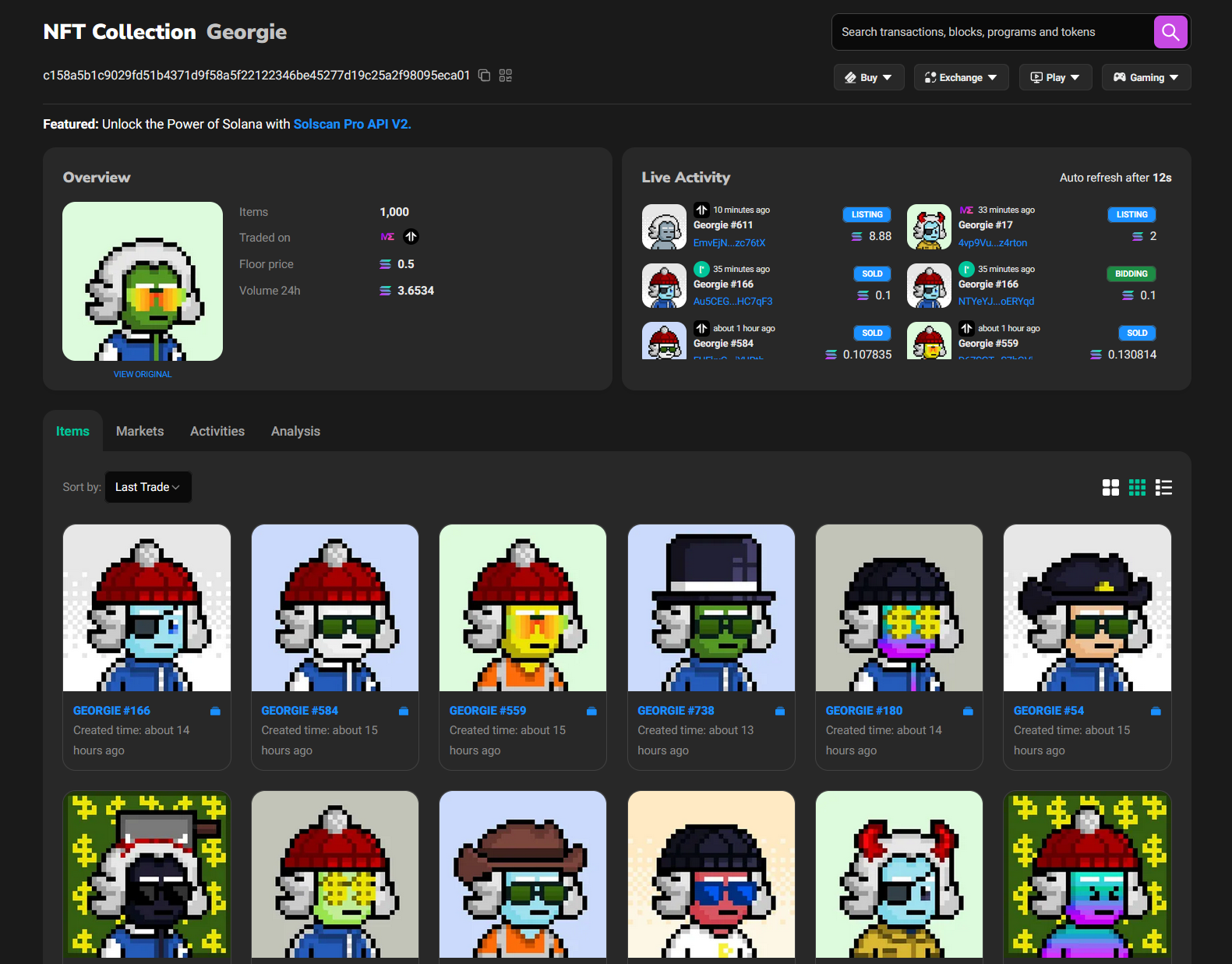Click the search transactions input field
Viewport: 1232px width, 964px height.
point(993,32)
